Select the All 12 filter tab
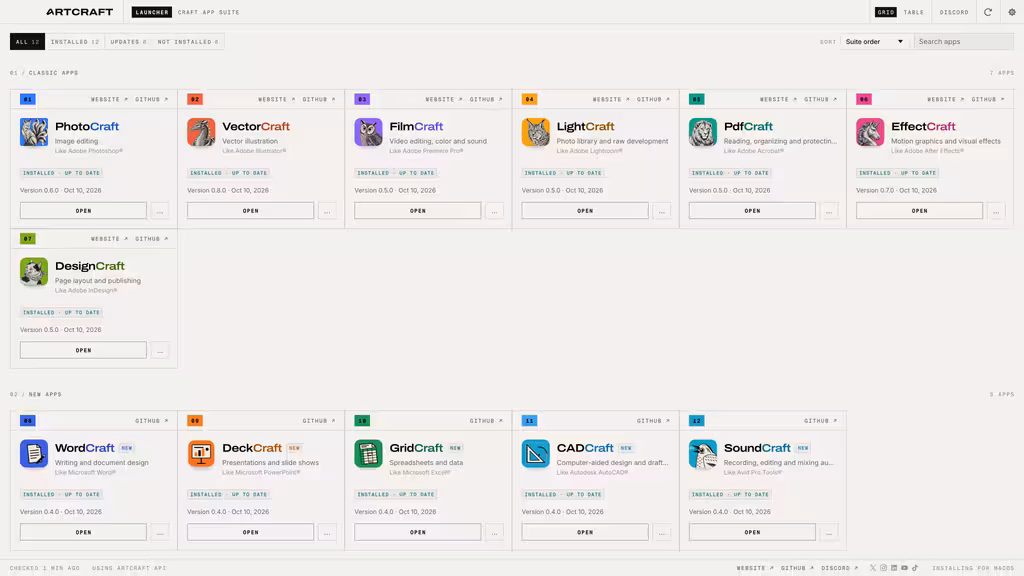 coord(27,42)
